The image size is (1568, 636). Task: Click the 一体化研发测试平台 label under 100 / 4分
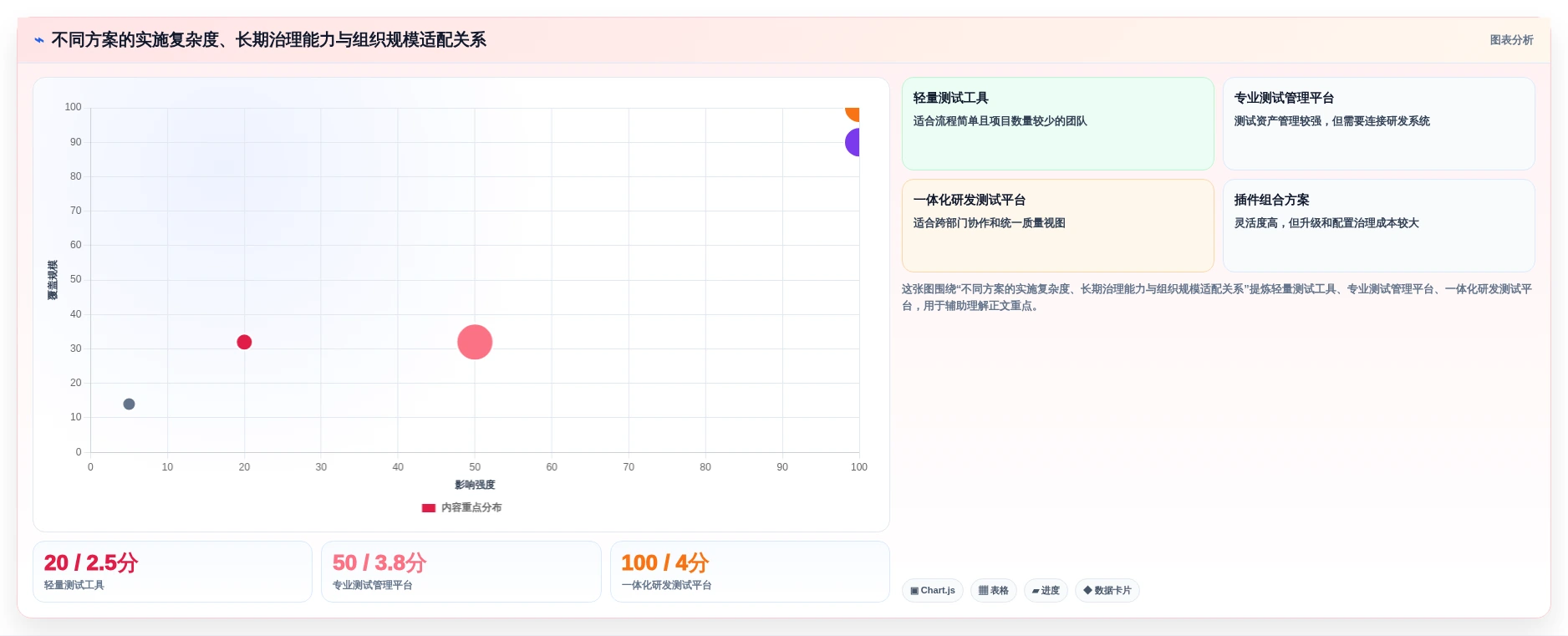pyautogui.click(x=666, y=585)
